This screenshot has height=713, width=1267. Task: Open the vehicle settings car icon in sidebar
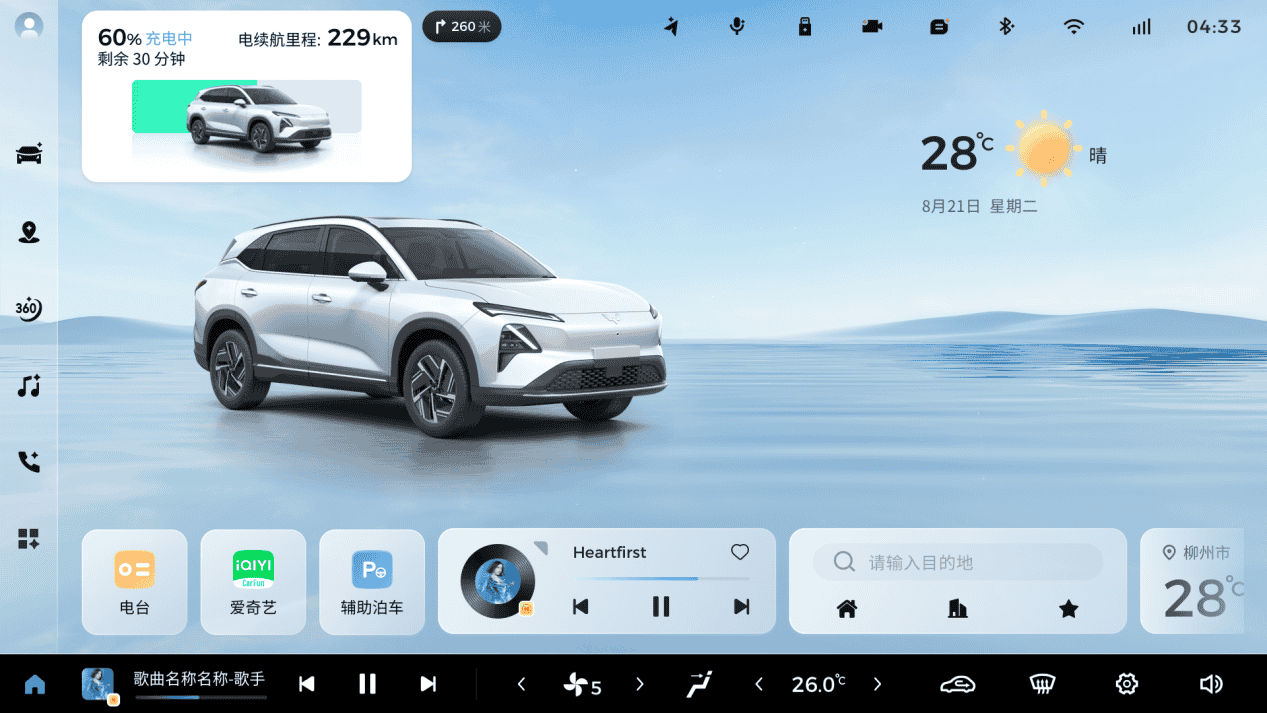point(29,154)
